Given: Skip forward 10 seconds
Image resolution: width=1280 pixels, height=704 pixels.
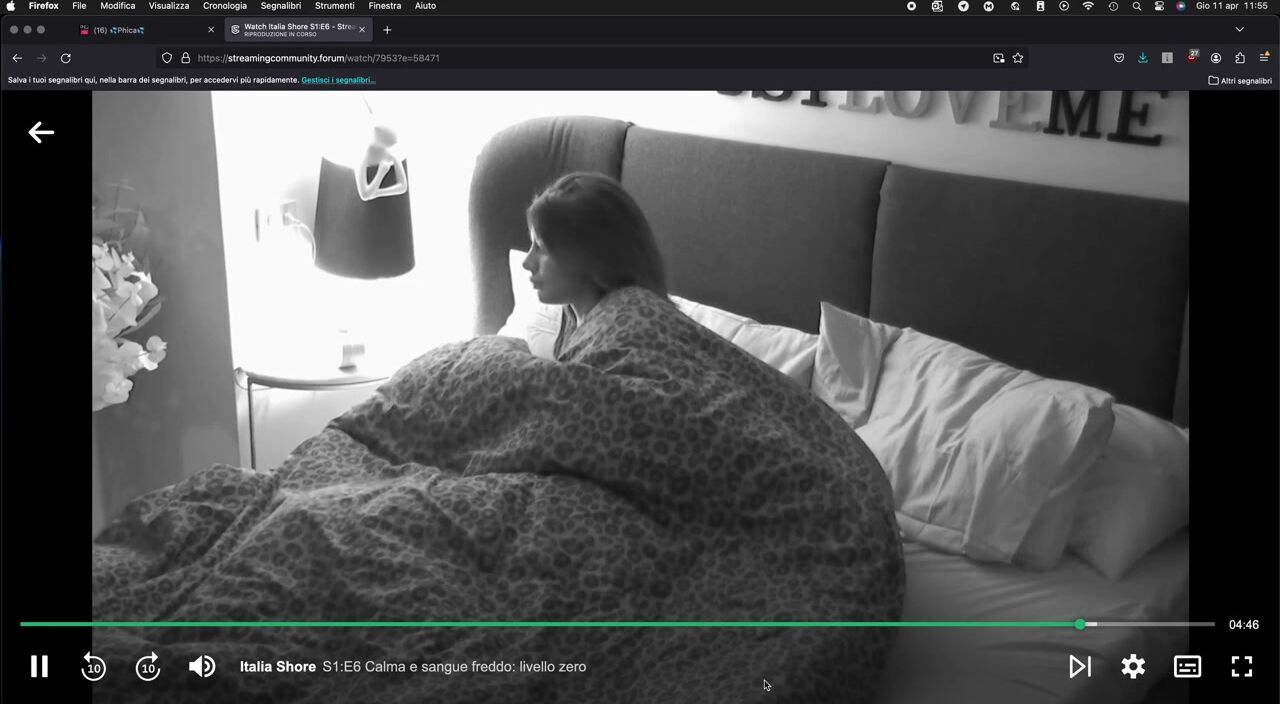Looking at the screenshot, I should 148,666.
